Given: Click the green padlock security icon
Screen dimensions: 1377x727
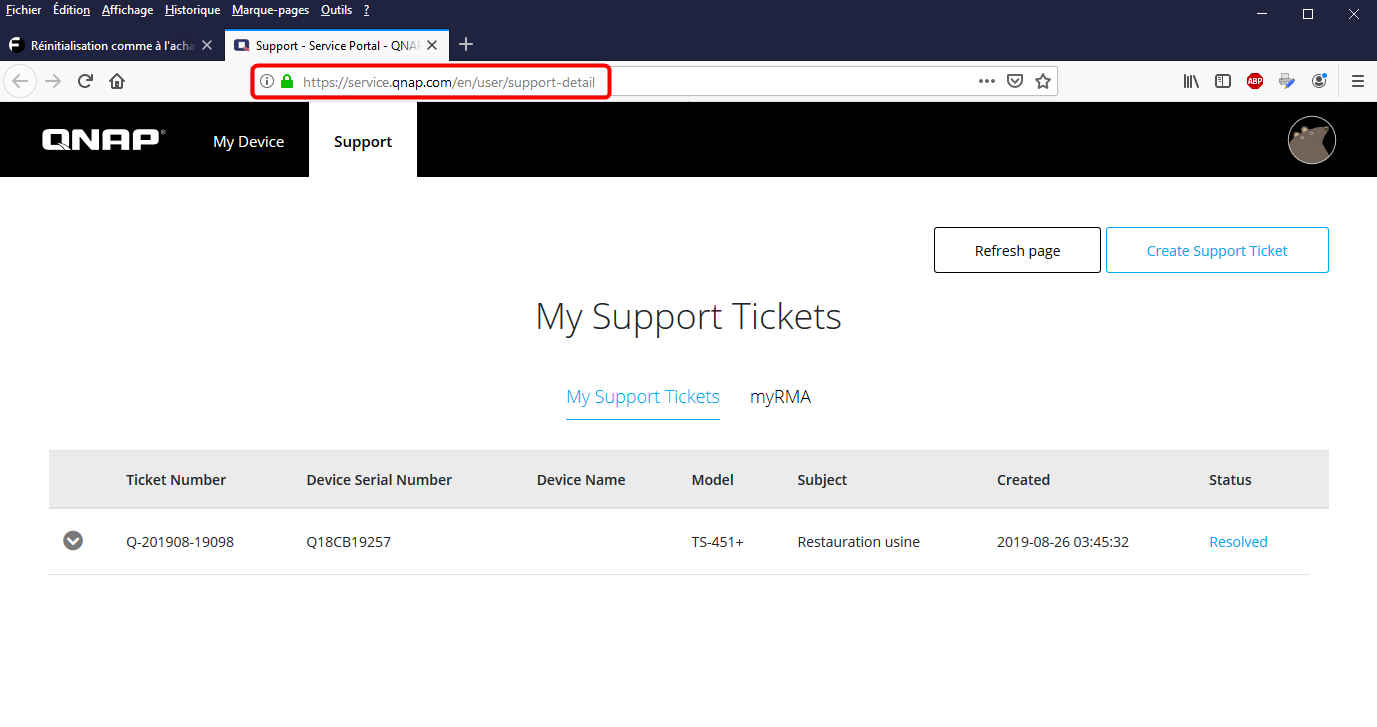Looking at the screenshot, I should click(287, 82).
